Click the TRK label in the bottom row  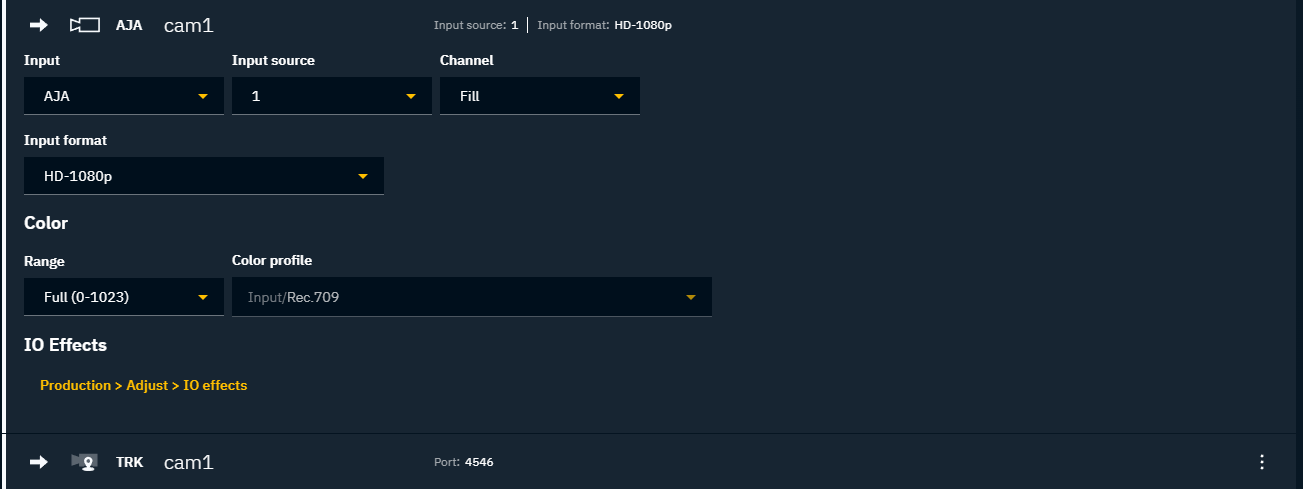click(x=129, y=462)
